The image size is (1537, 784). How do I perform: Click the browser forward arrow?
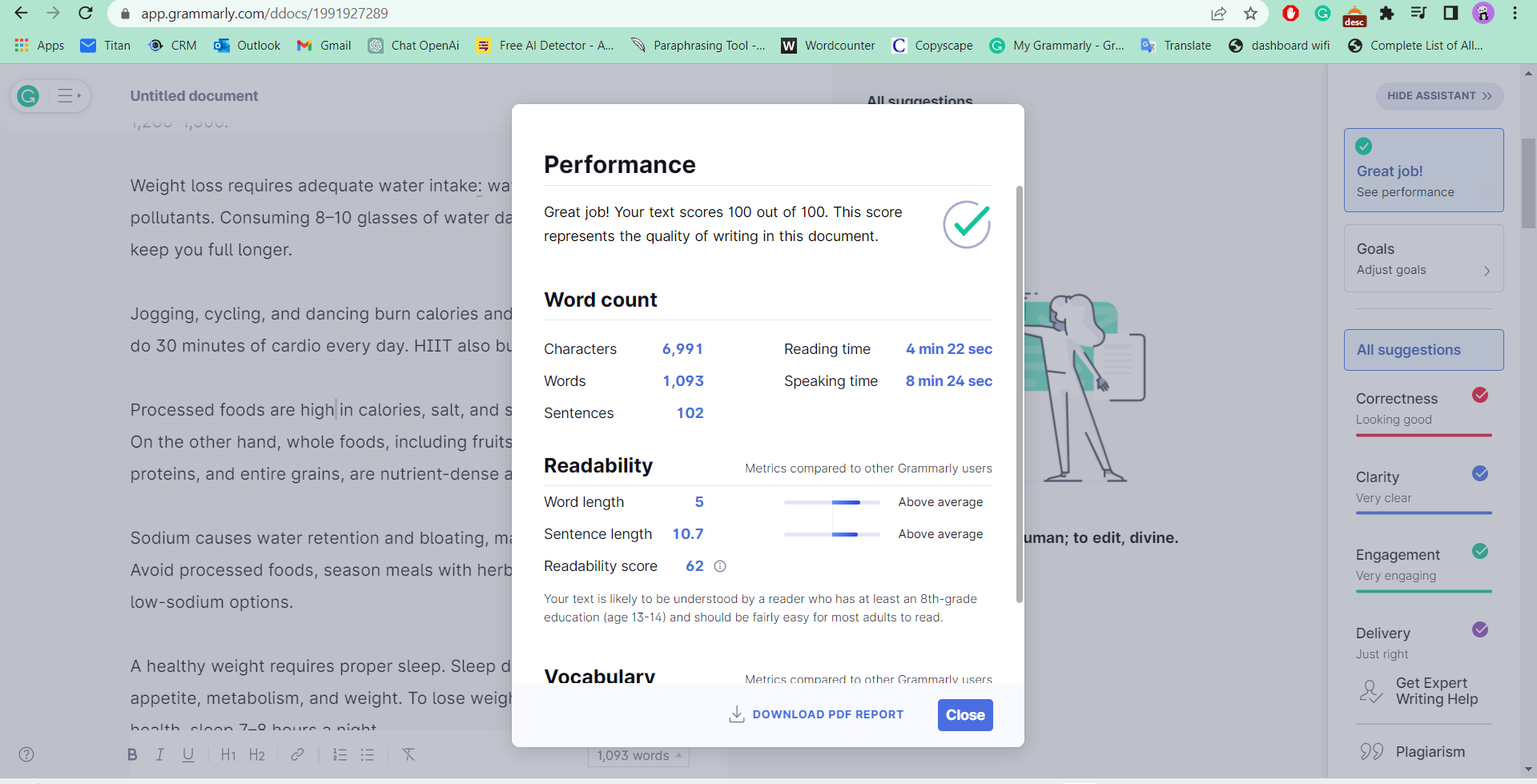[x=53, y=13]
